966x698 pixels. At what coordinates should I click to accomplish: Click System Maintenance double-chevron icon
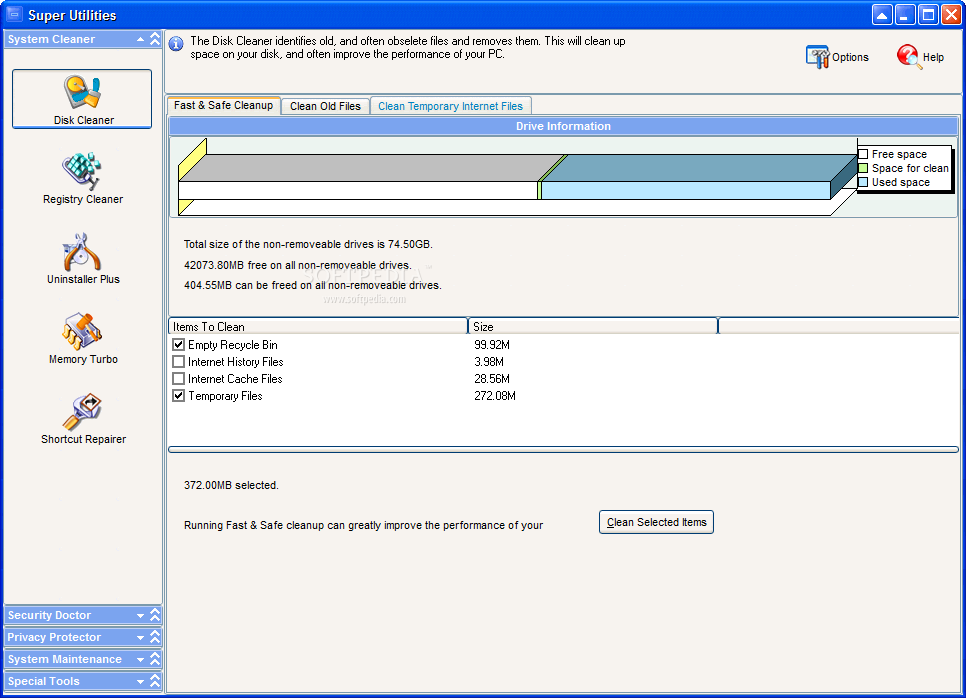155,659
